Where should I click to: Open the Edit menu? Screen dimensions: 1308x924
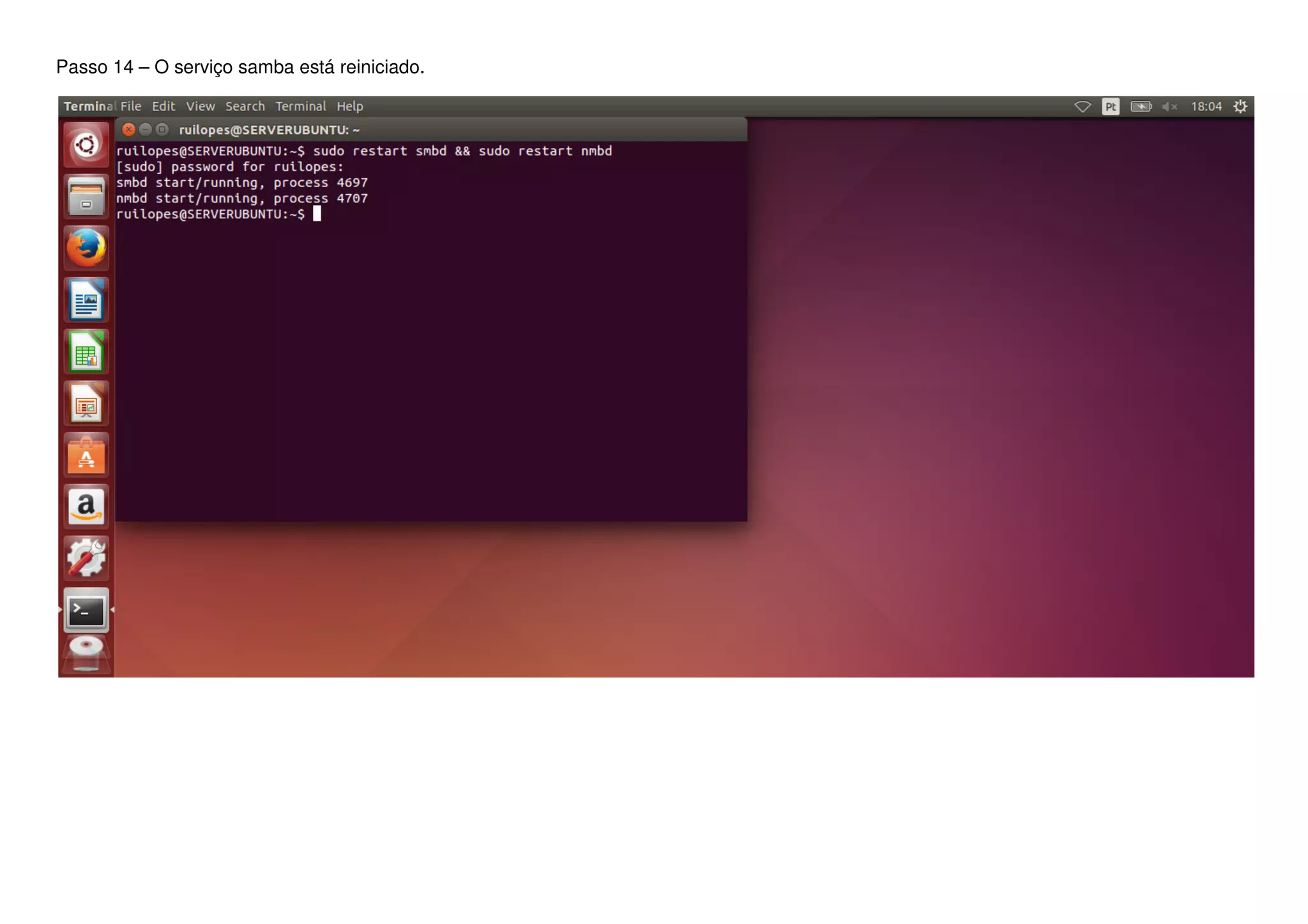point(163,107)
